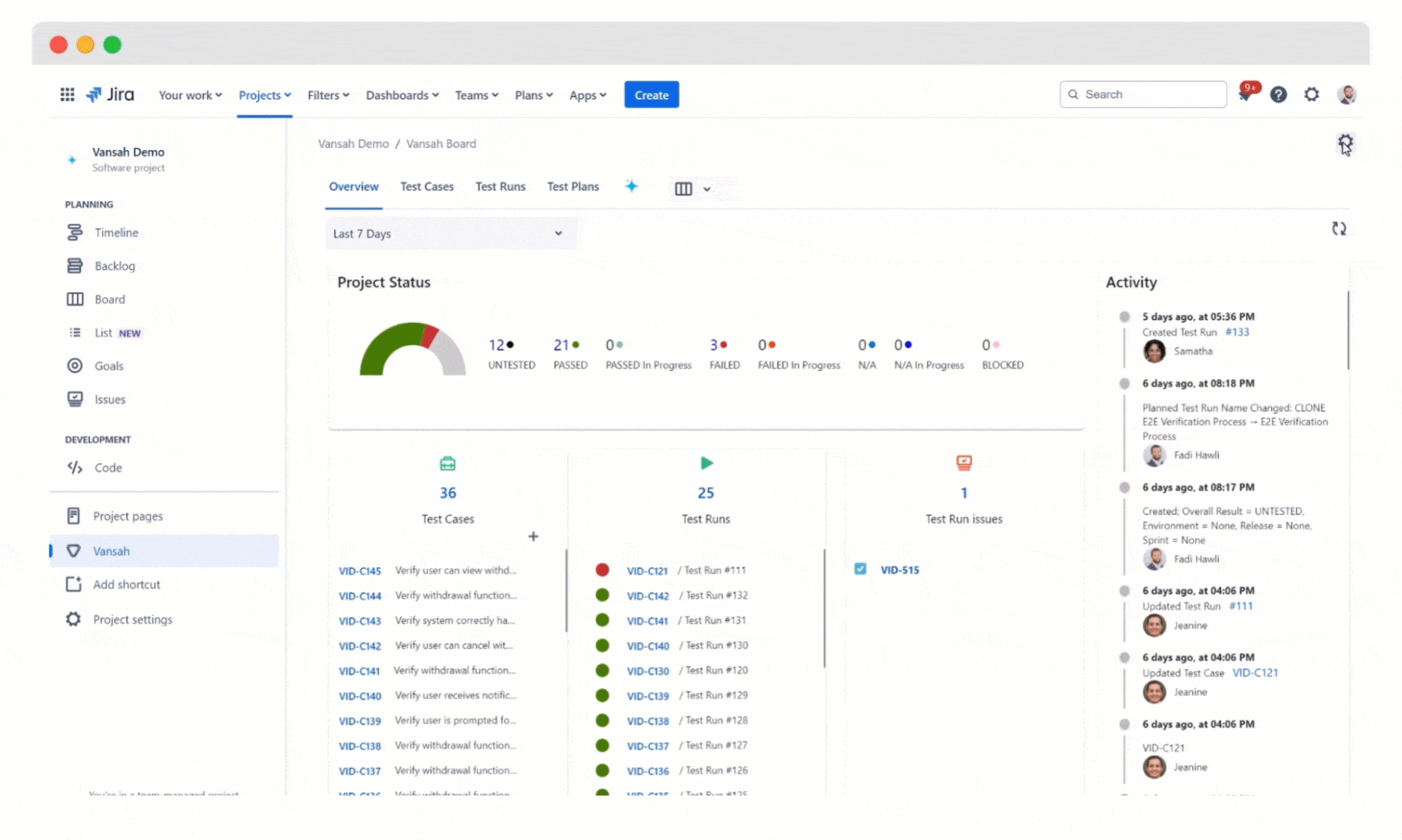The height and width of the screenshot is (840, 1402).
Task: Switch to the Test Runs tab
Action: point(500,187)
